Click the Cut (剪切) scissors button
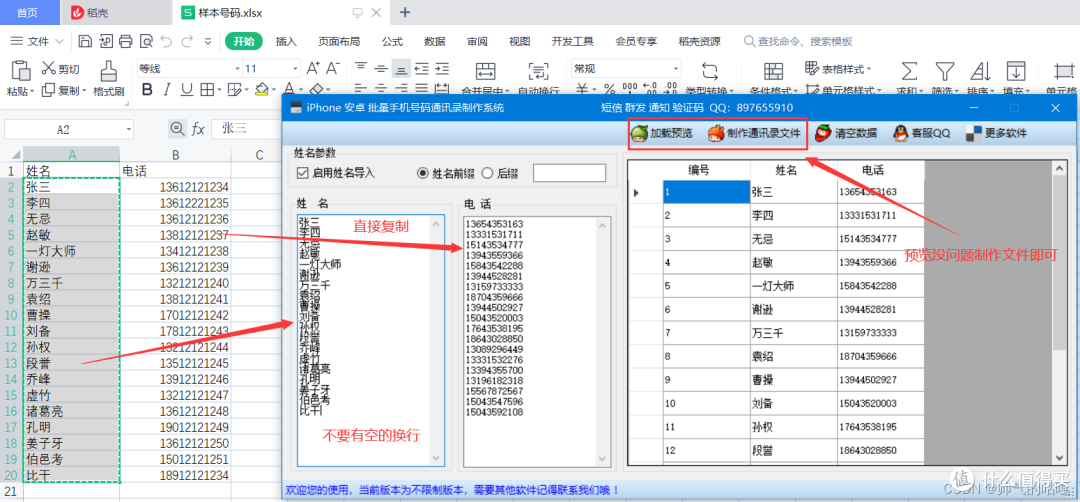 coord(61,68)
